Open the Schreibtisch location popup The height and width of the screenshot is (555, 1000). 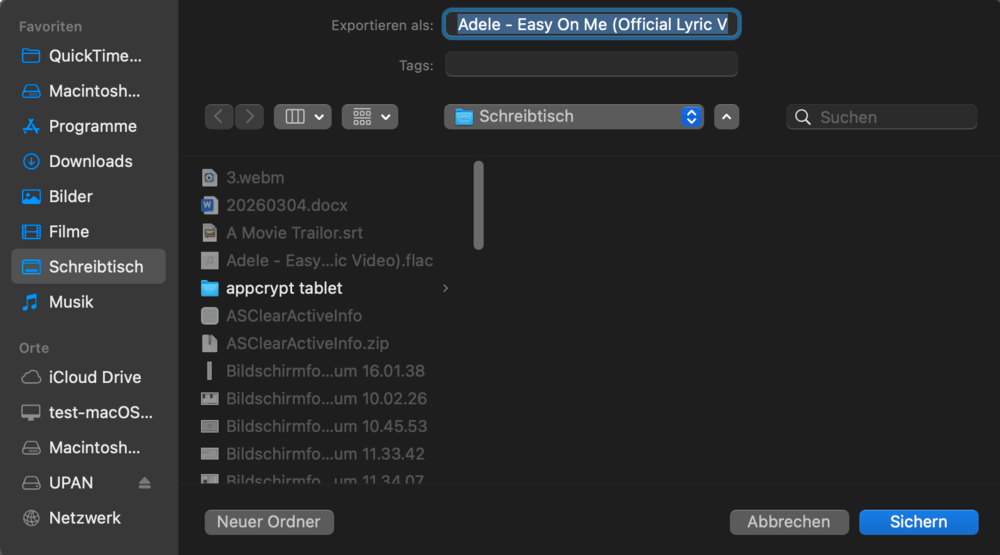click(573, 117)
